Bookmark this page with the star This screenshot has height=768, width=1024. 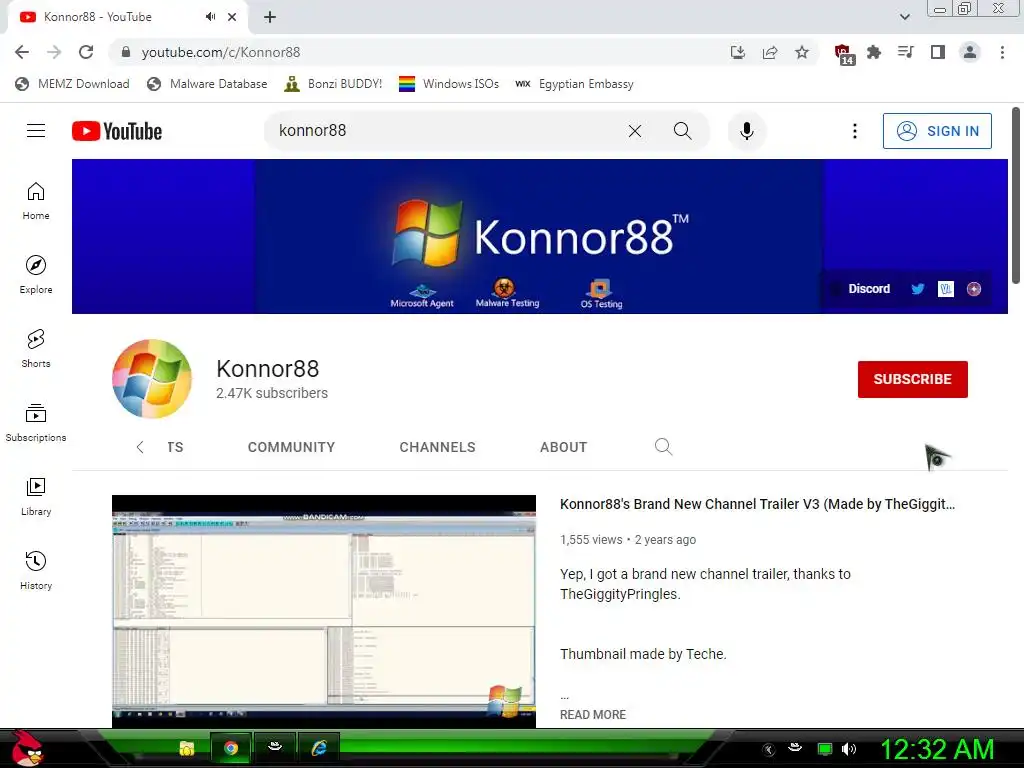pyautogui.click(x=802, y=52)
